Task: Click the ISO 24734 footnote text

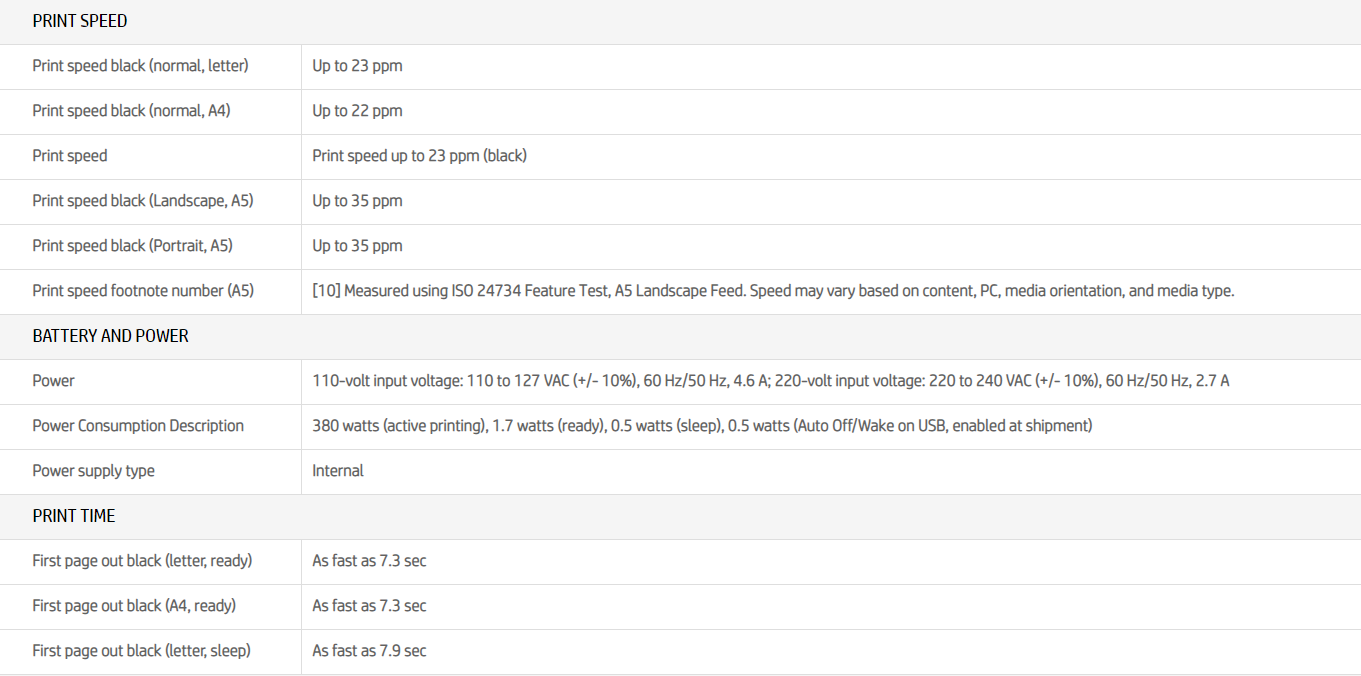Action: [773, 291]
